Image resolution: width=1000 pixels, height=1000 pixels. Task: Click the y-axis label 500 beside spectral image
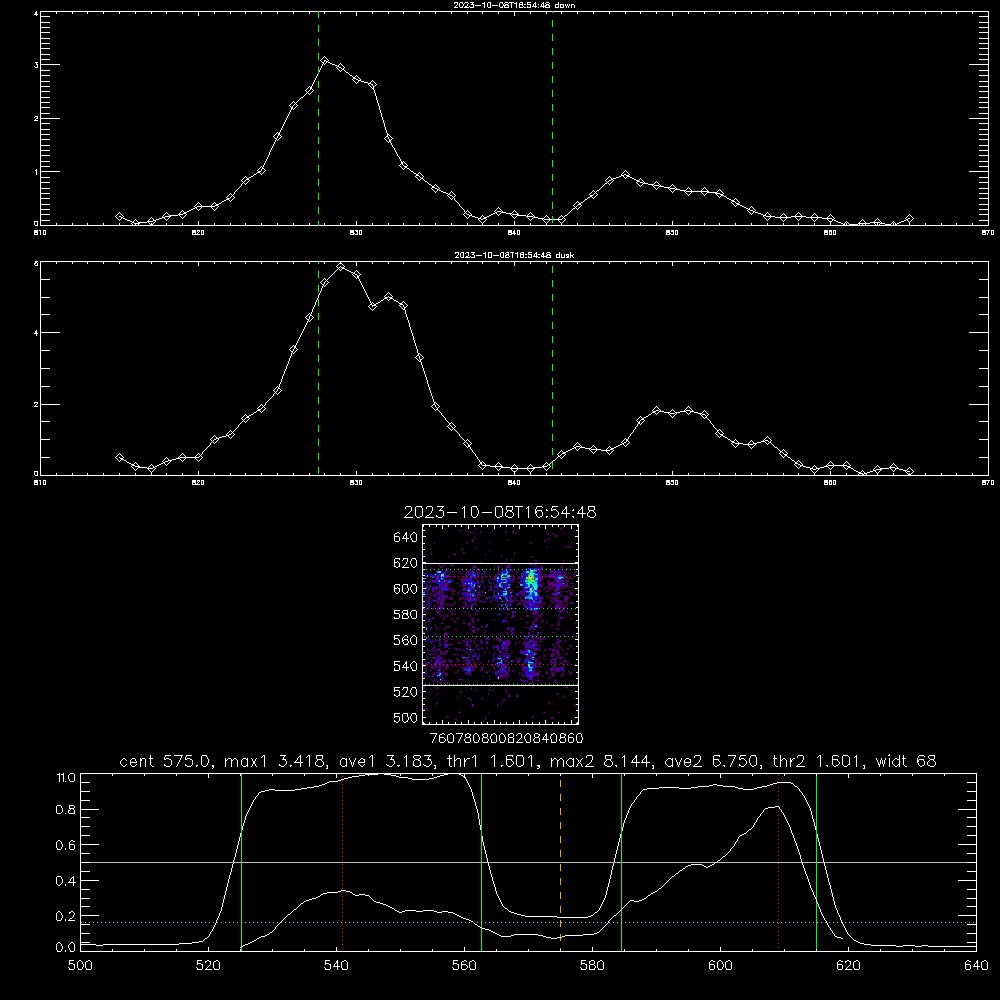pyautogui.click(x=406, y=717)
